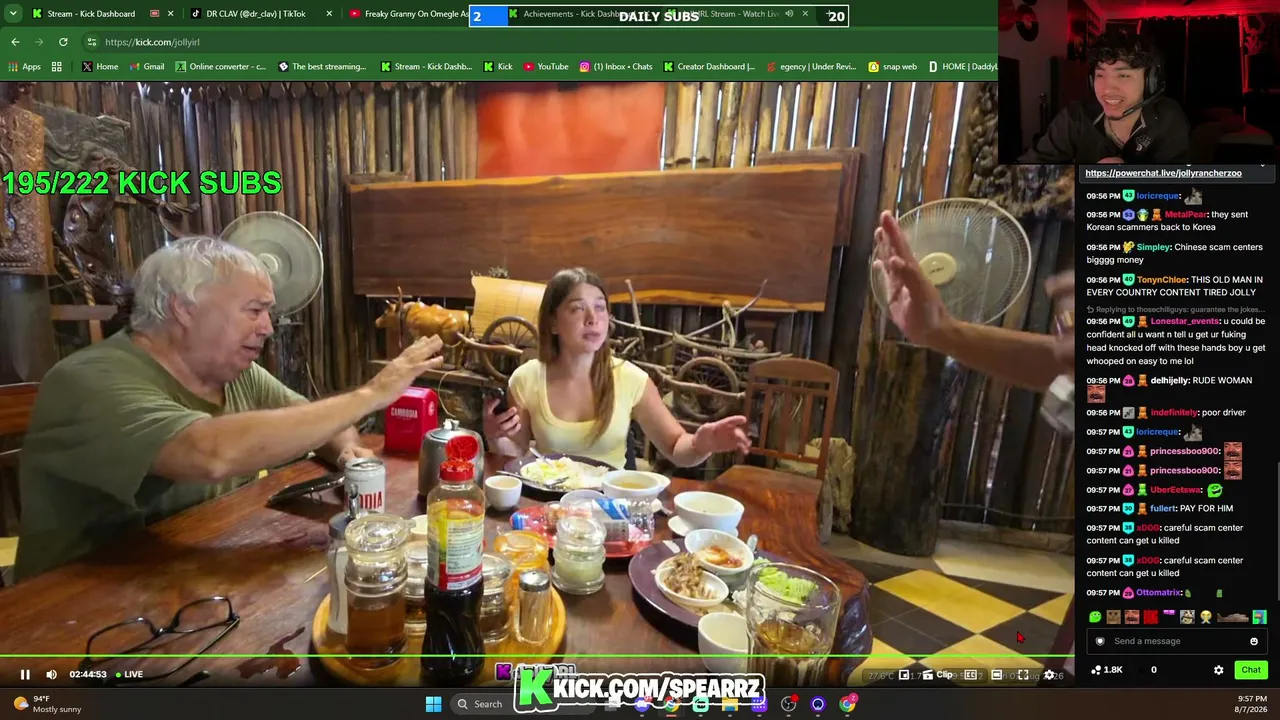
Task: Open indefinitely's username in chat
Action: click(x=1173, y=412)
